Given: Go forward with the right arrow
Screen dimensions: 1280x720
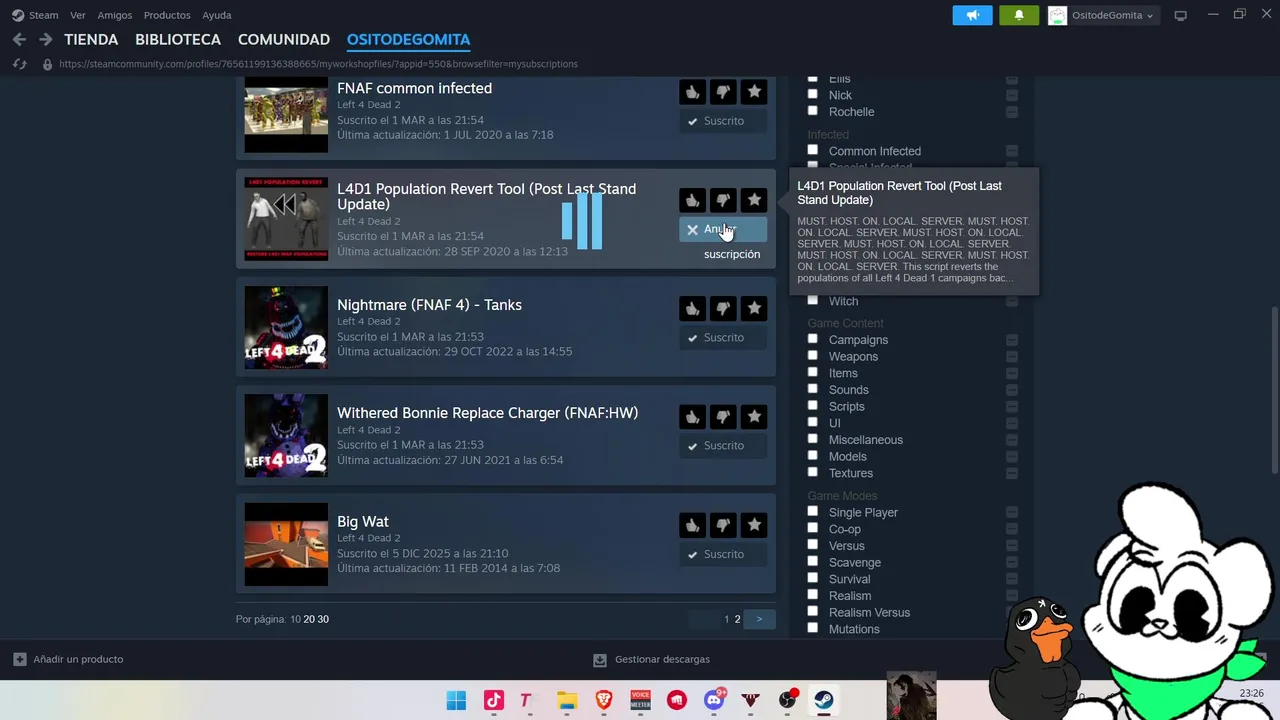Looking at the screenshot, I should [x=45, y=40].
